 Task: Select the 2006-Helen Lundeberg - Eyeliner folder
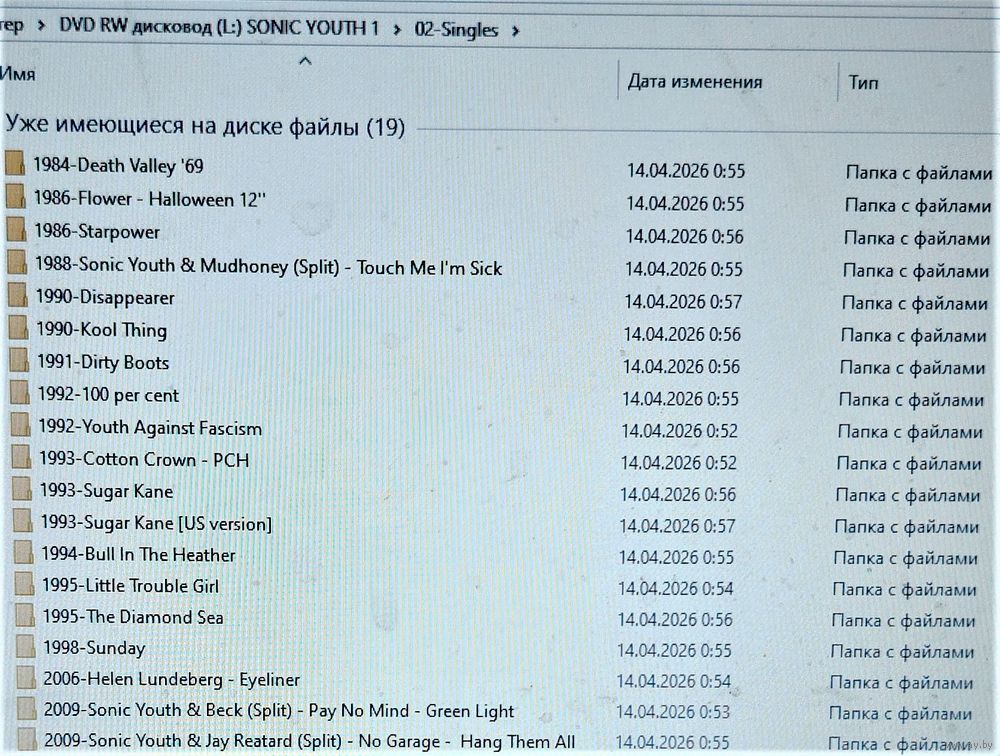point(171,679)
